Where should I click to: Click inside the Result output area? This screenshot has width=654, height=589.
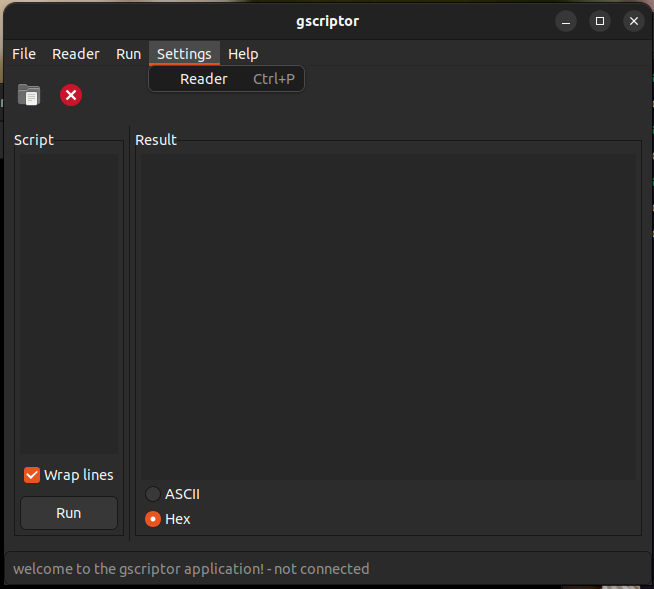coord(388,317)
